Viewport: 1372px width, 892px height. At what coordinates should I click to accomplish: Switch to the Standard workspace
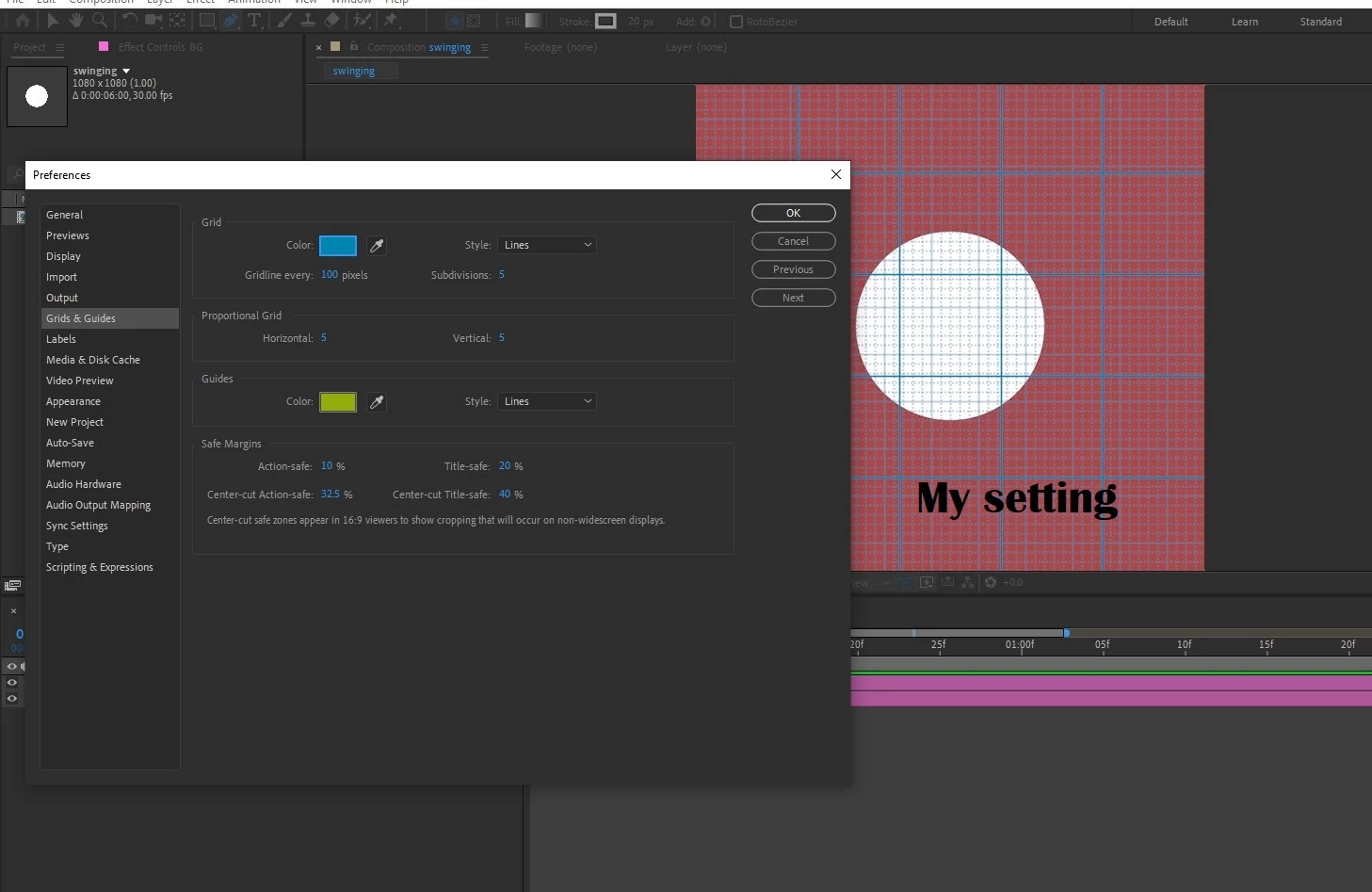pos(1321,22)
